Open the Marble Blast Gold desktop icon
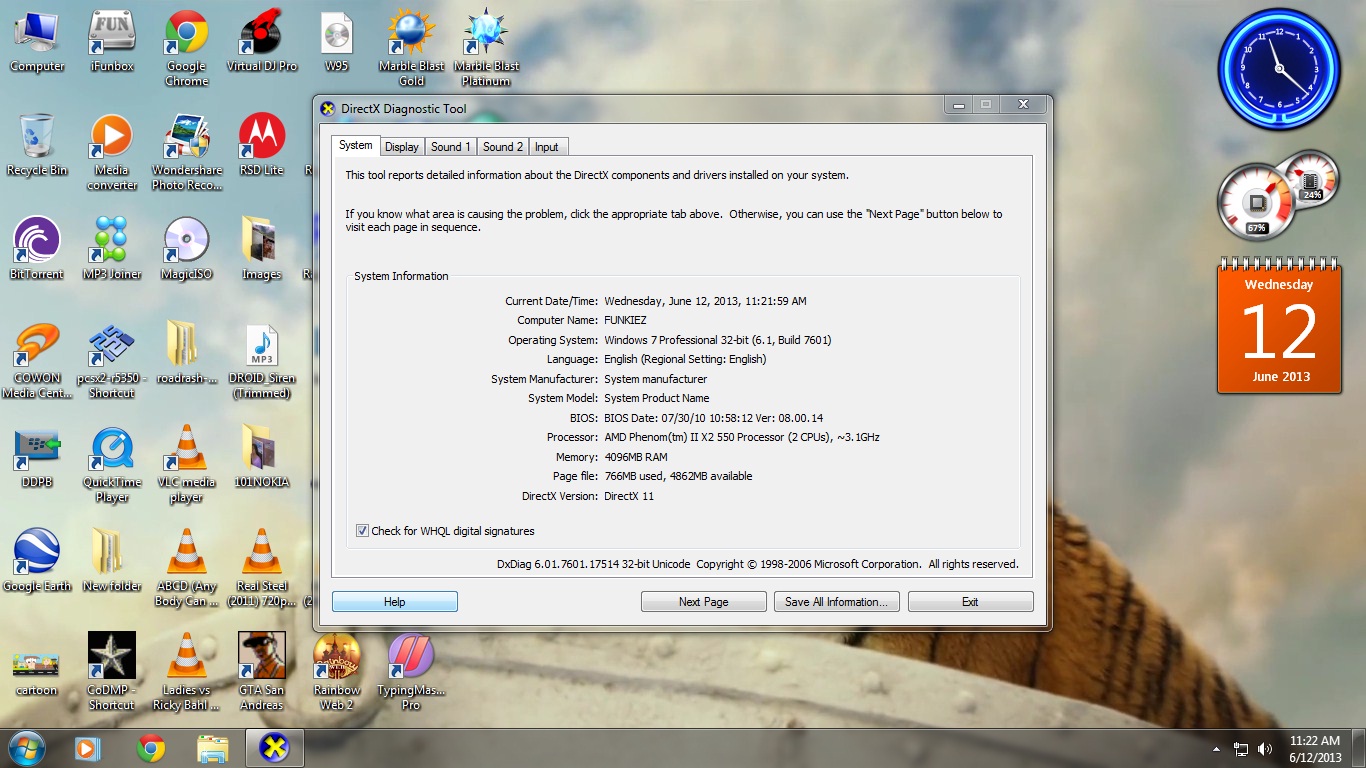 pos(411,36)
